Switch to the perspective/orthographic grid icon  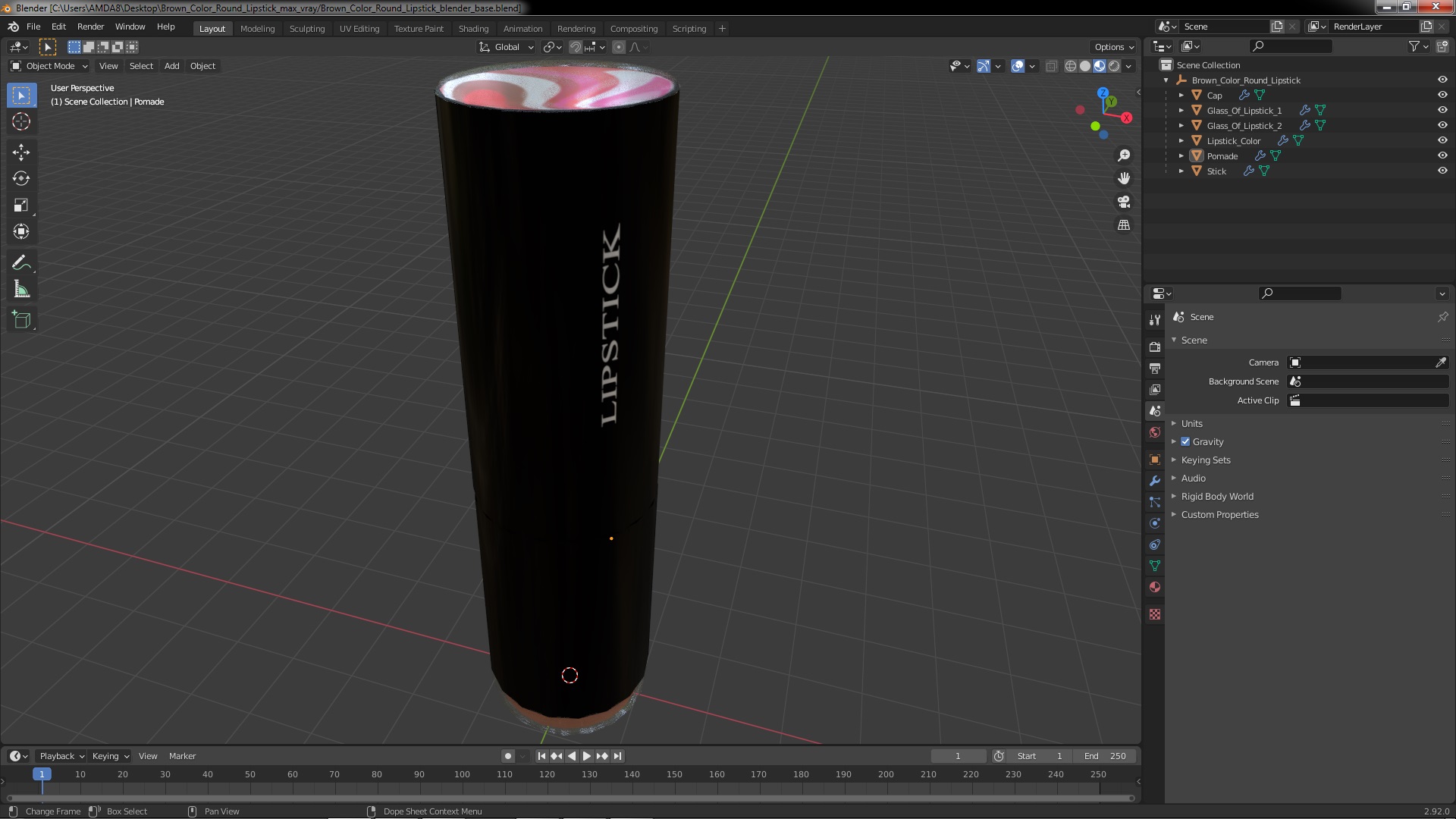(x=1124, y=225)
